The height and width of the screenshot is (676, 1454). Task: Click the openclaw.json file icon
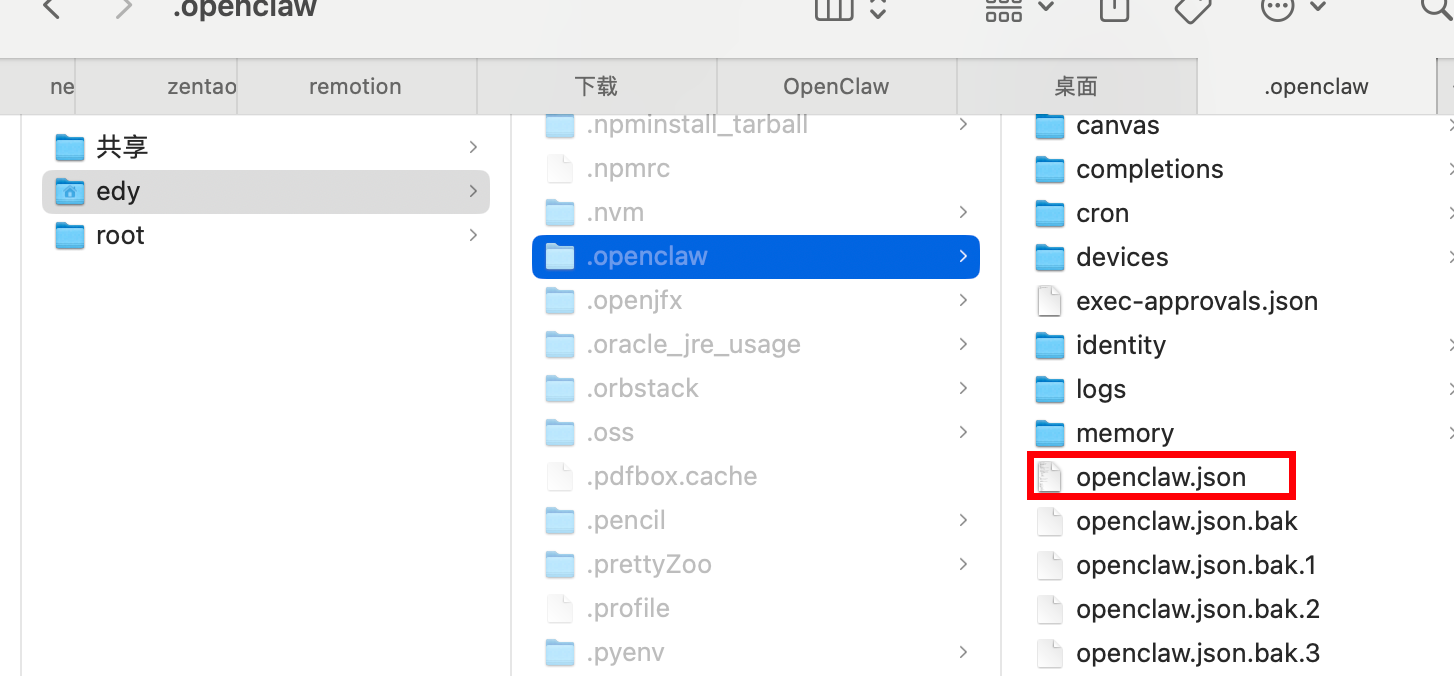pyautogui.click(x=1050, y=477)
